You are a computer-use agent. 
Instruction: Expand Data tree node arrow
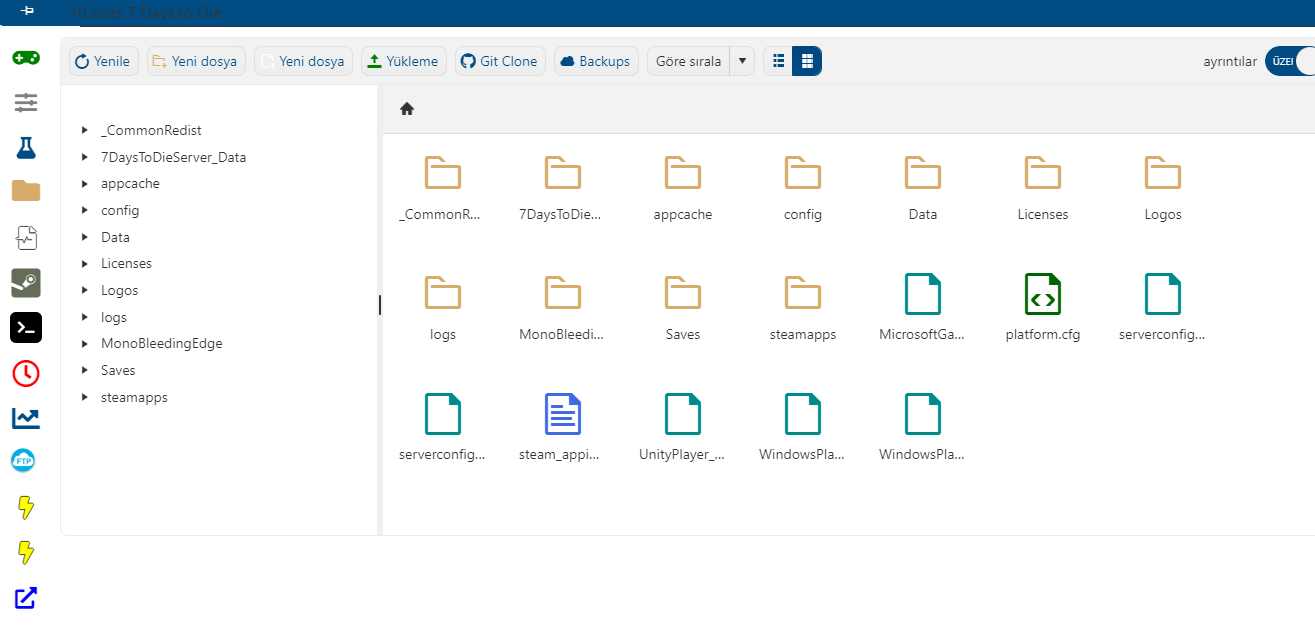coord(85,237)
